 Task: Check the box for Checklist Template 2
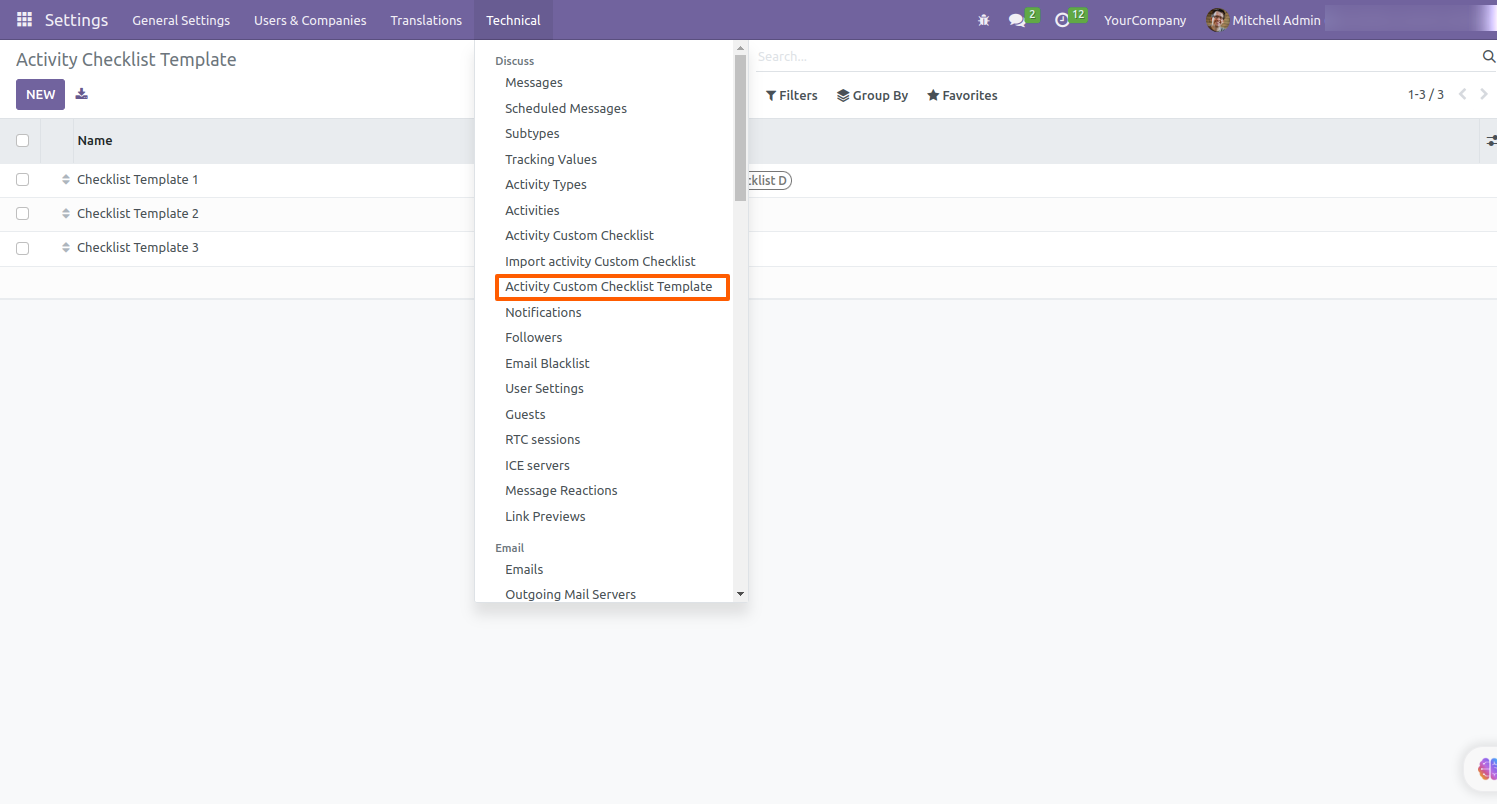(22, 214)
